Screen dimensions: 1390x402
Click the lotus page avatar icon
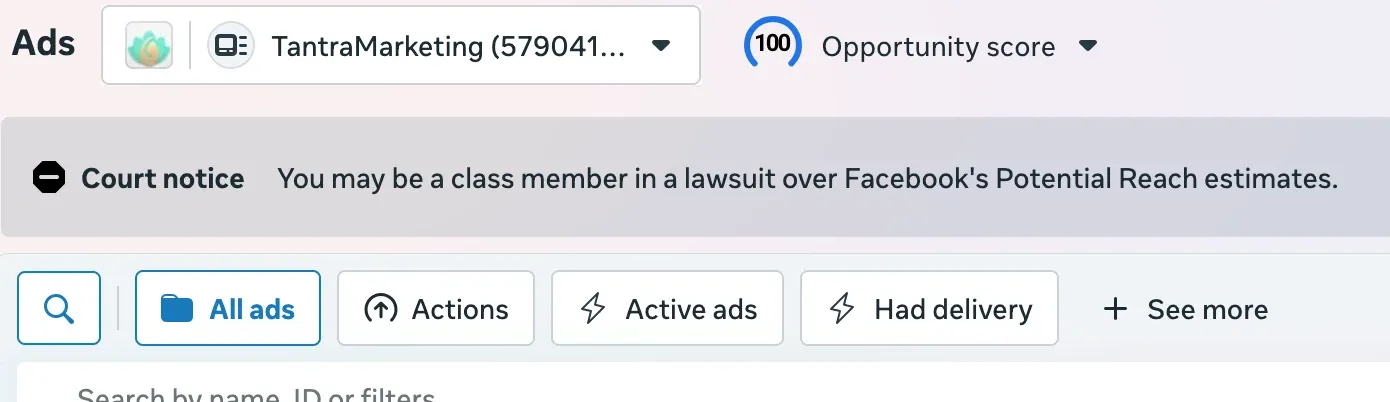tap(149, 45)
